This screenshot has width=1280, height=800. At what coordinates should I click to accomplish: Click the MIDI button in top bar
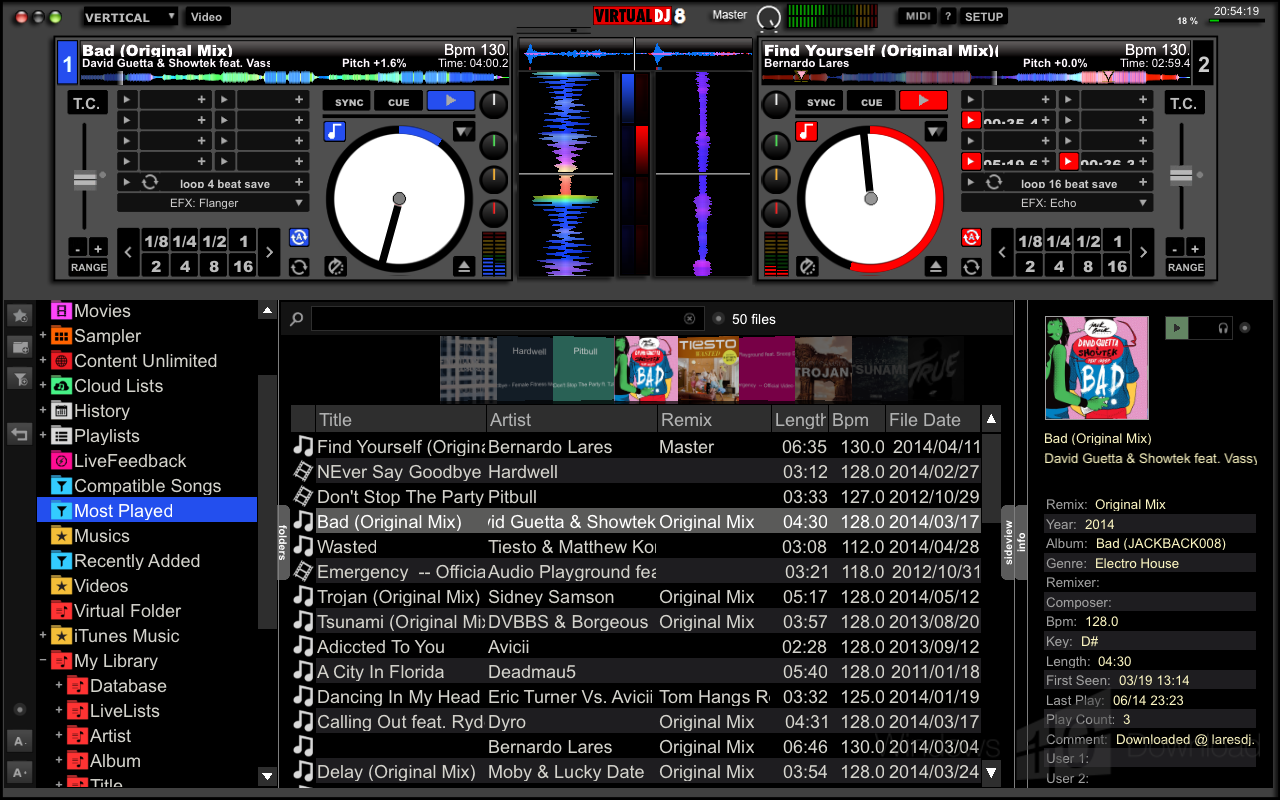(918, 16)
